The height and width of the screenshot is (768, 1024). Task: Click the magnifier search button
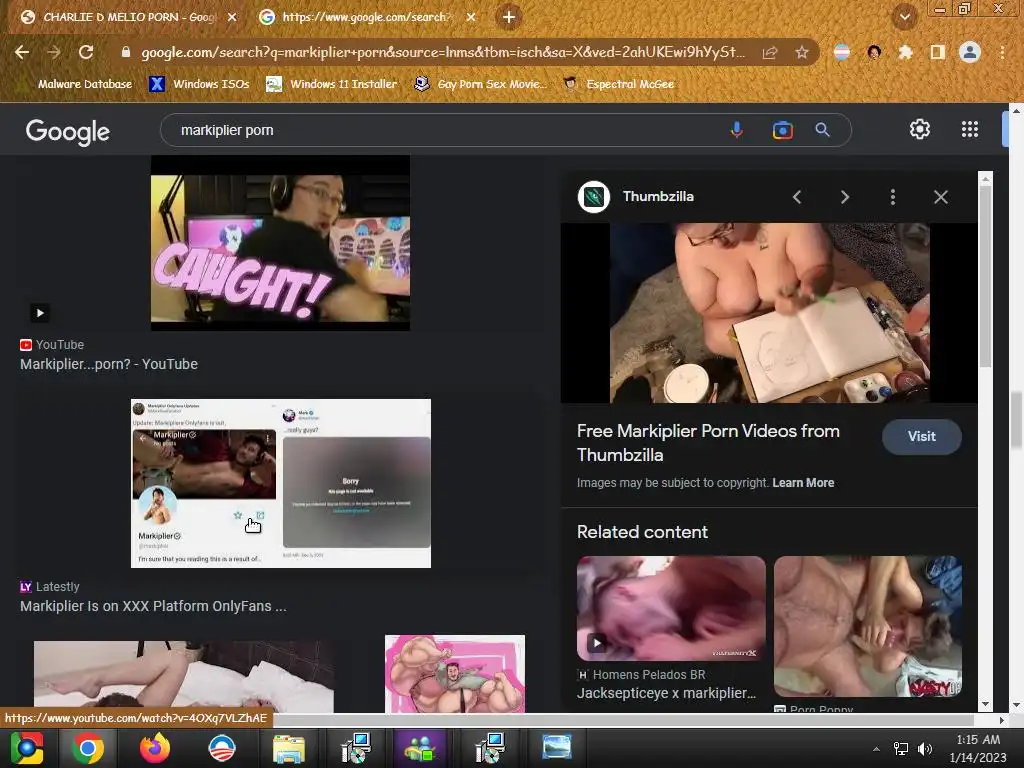point(822,130)
